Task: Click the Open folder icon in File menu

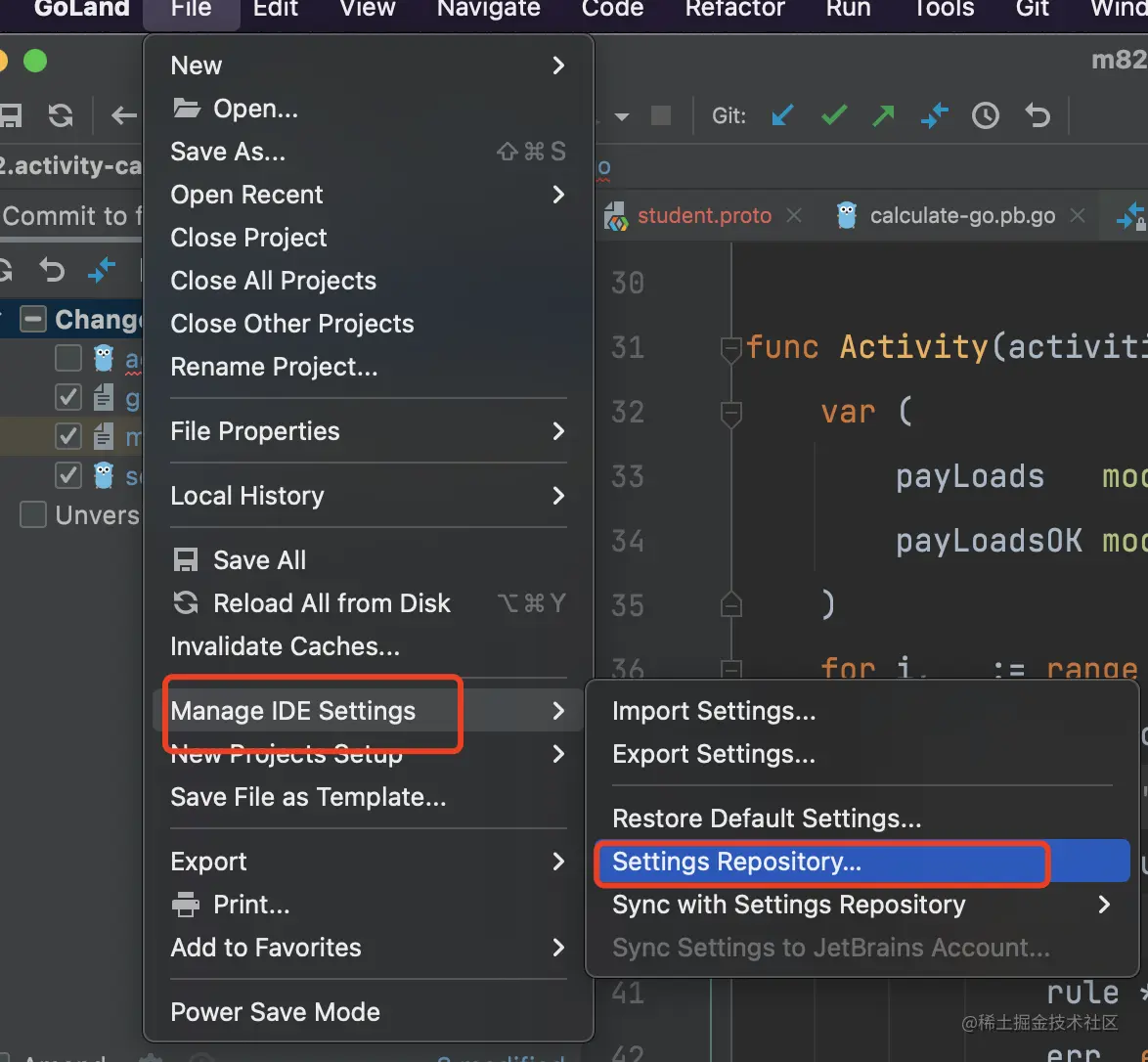Action: pos(187,109)
